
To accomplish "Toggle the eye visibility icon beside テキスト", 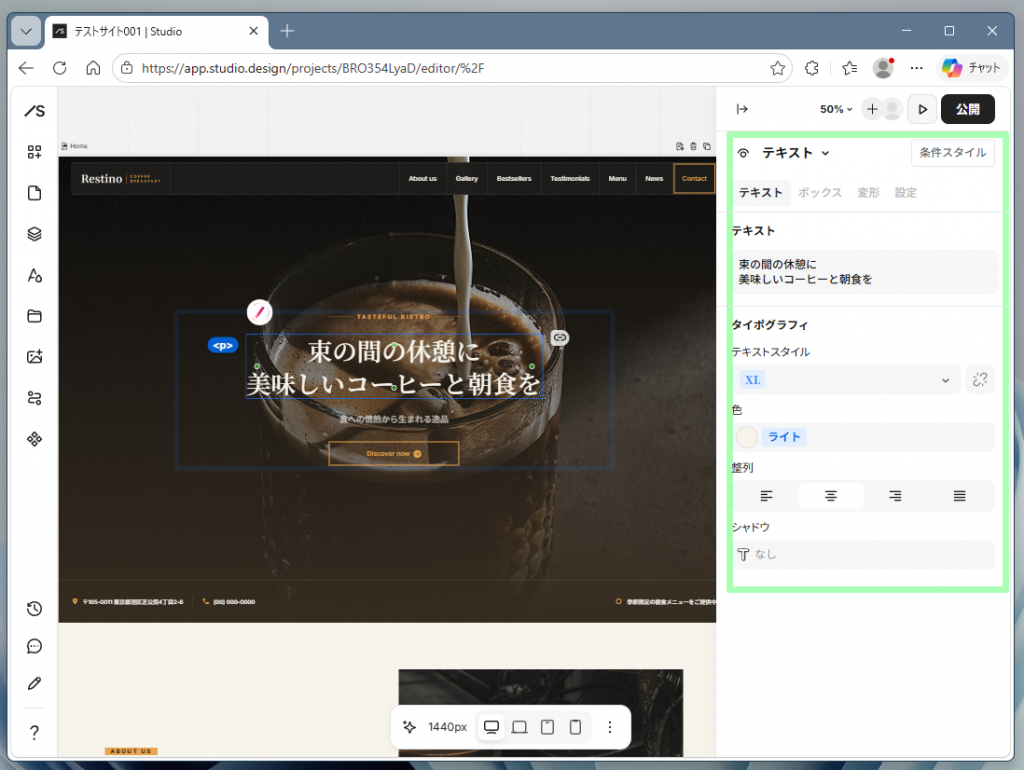I will click(743, 153).
